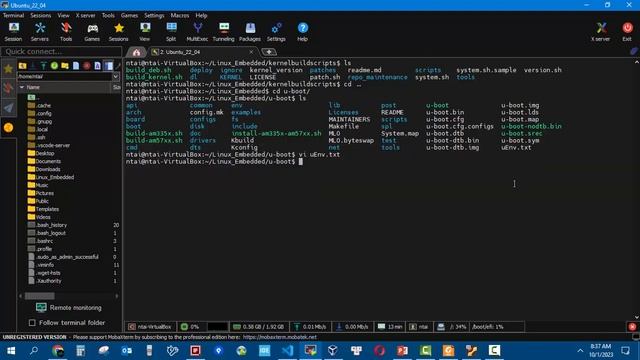Select the .bash_history file in file list
640x360 pixels.
pyautogui.click(x=47, y=225)
